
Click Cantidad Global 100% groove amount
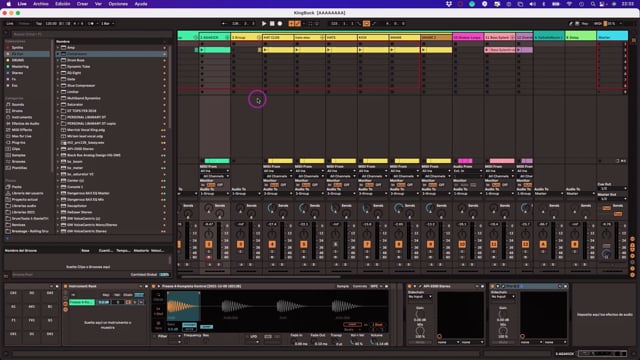(164, 275)
